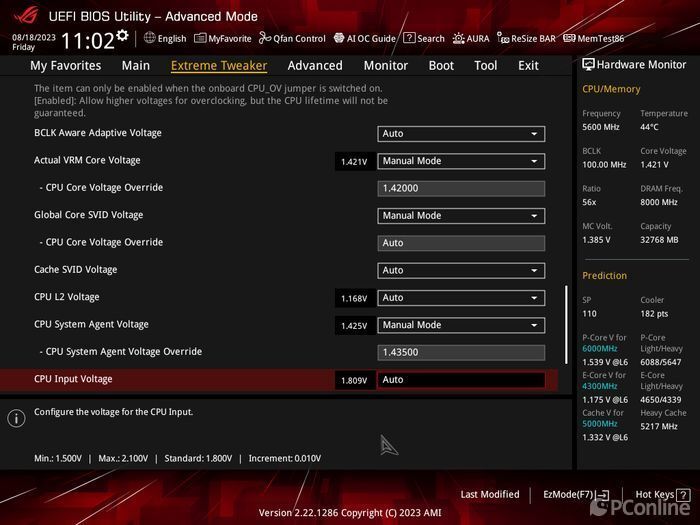The width and height of the screenshot is (700, 525).
Task: Open the clock settings gear icon
Action: coord(122,36)
